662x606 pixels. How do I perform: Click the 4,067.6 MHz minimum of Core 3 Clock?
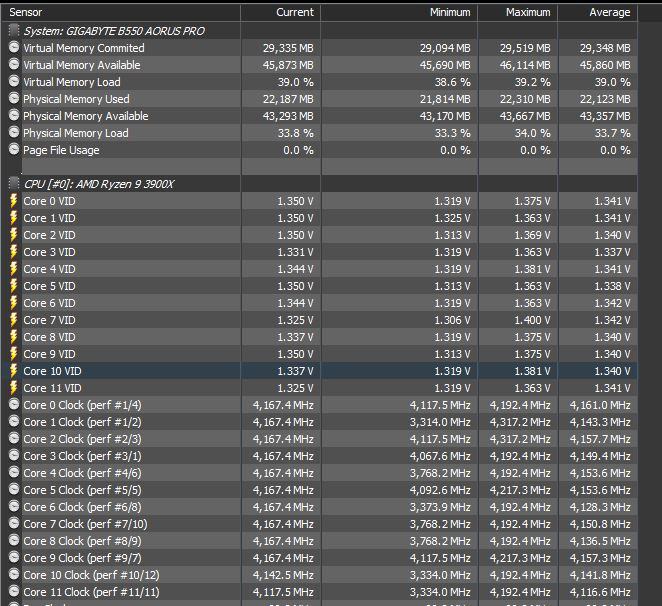click(440, 456)
